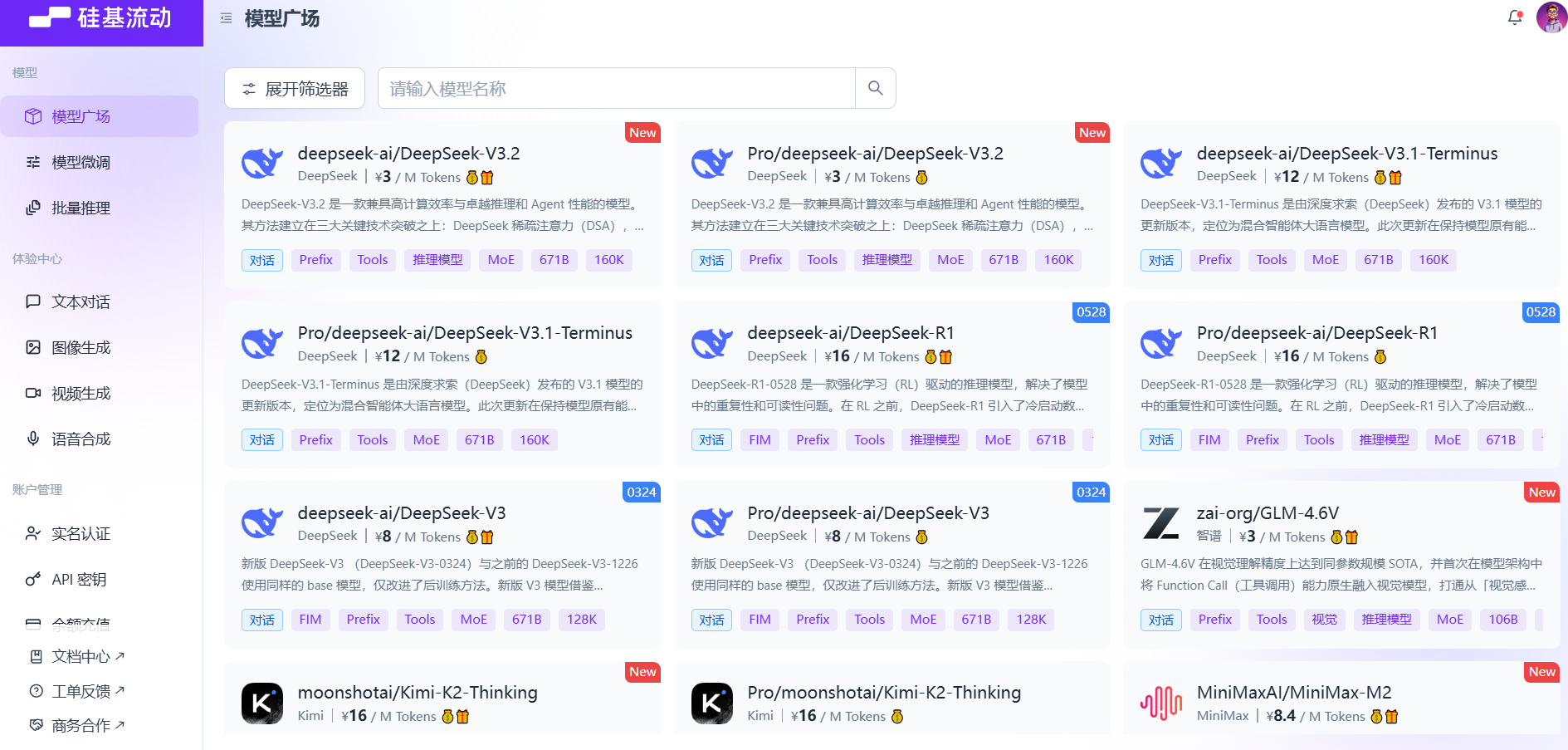Click the notification bell icon
This screenshot has height=750, width=1568.
[x=1515, y=17]
